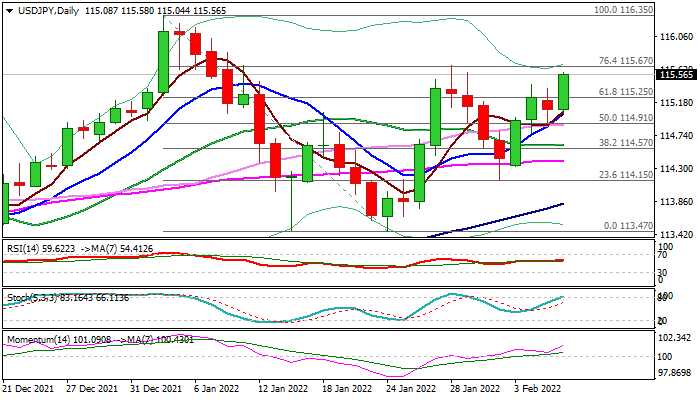Viewport: 700px width, 400px height.
Task: Click the 21 Dec 2021 date label
Action: pos(30,389)
